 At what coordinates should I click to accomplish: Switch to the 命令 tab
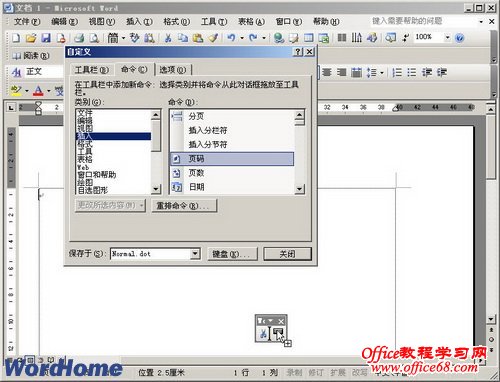pos(134,69)
